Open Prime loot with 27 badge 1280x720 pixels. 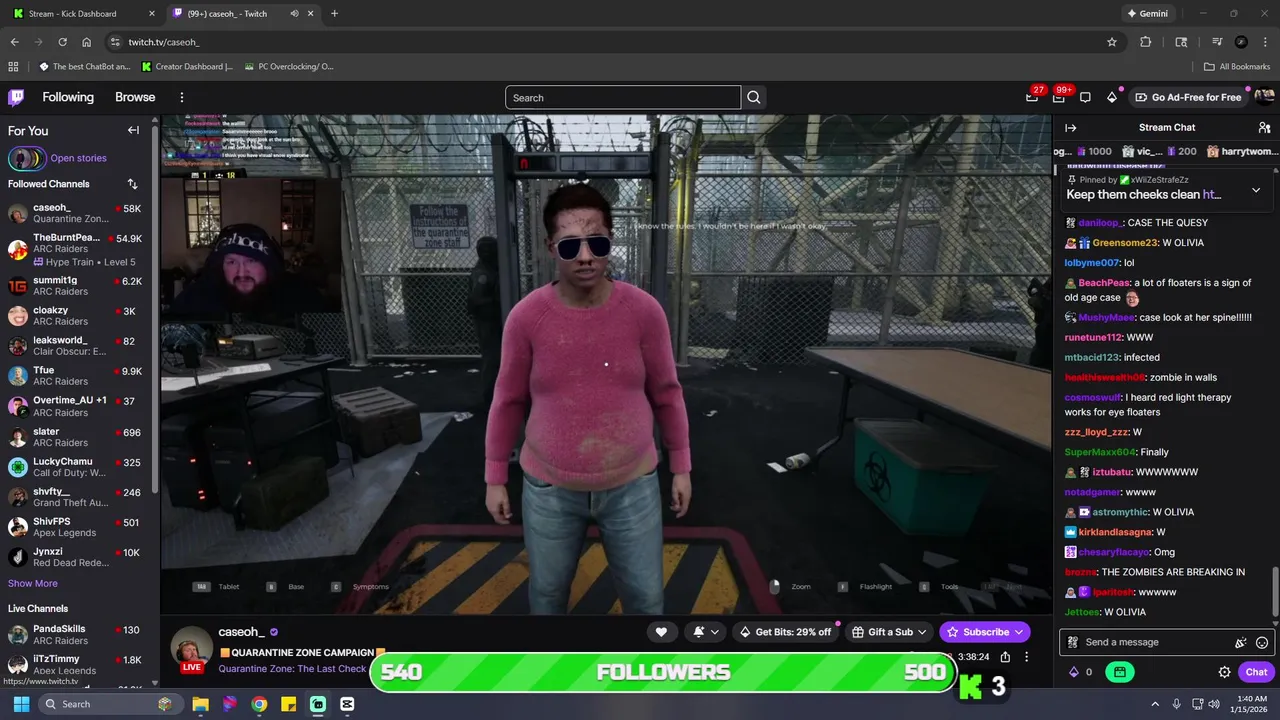click(1032, 97)
